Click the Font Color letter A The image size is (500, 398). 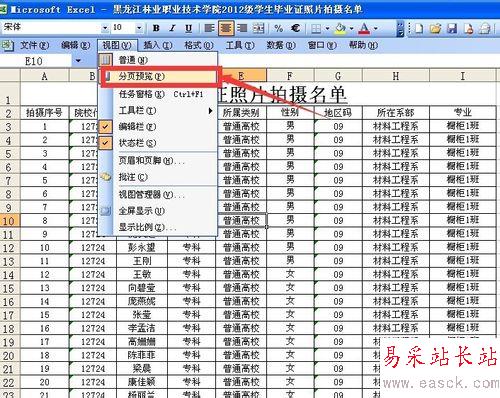click(364, 29)
